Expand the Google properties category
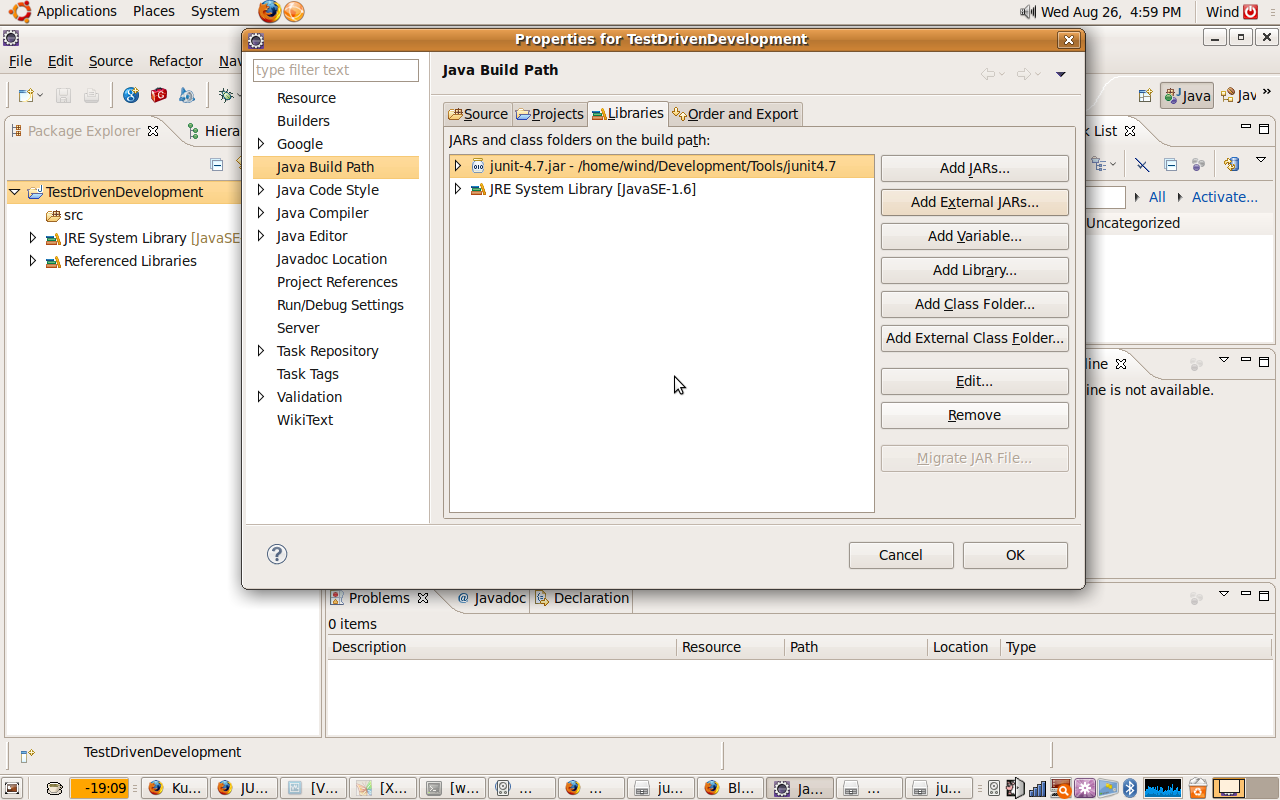The height and width of the screenshot is (800, 1280). tap(261, 144)
